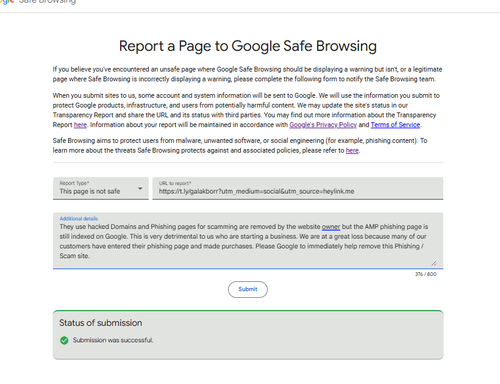Click the Submit button
Image resolution: width=500 pixels, height=384 pixels.
point(248,289)
